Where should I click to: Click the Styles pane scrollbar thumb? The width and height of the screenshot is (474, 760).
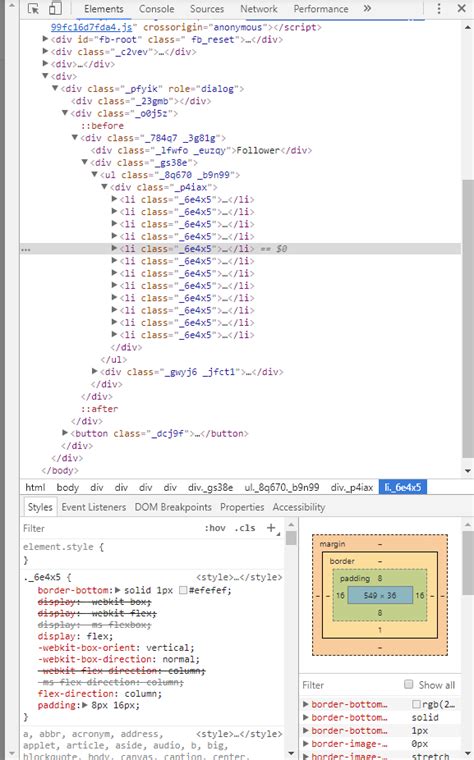click(290, 538)
